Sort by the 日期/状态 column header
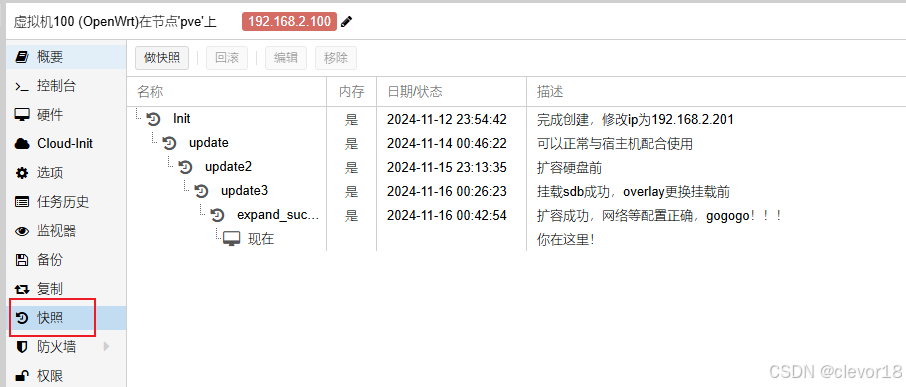This screenshot has height=387, width=906. (451, 91)
